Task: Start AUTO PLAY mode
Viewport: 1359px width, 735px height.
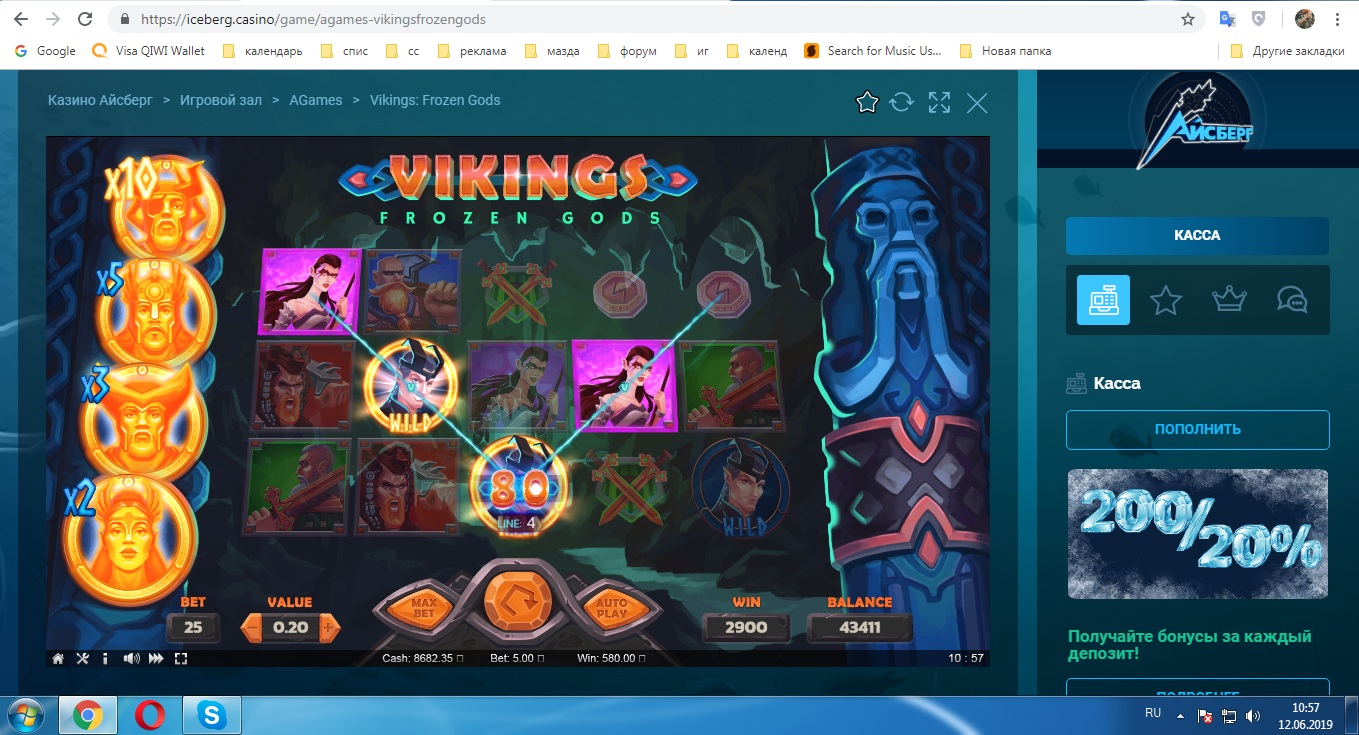Action: tap(610, 607)
